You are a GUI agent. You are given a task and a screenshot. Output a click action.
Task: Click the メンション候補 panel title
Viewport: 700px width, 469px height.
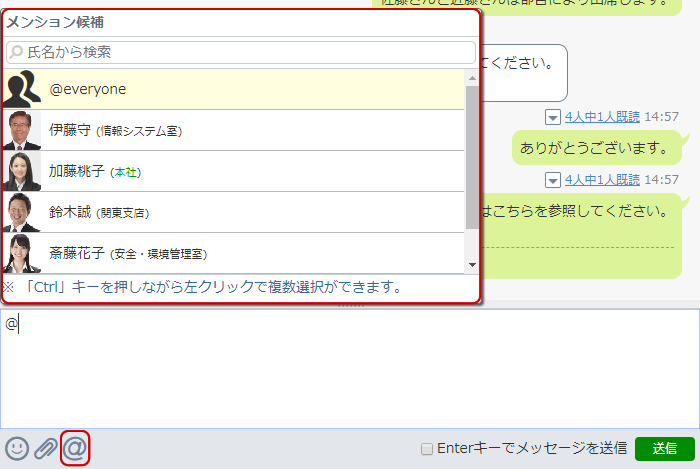(x=55, y=22)
